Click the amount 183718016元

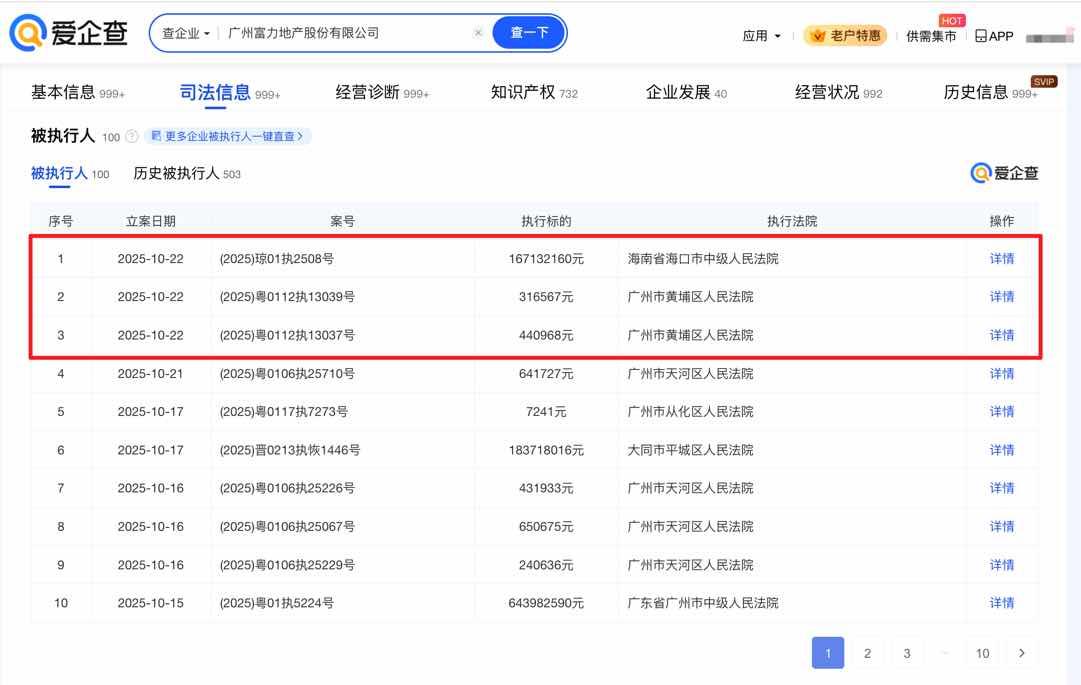click(x=546, y=451)
